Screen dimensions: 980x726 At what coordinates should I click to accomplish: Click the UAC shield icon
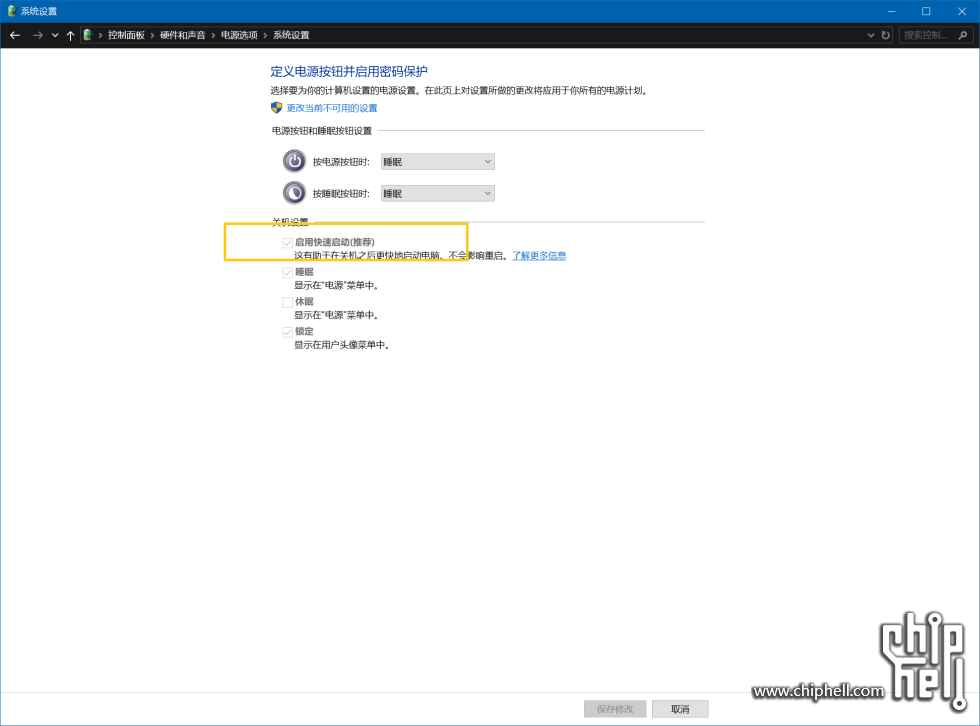276,107
